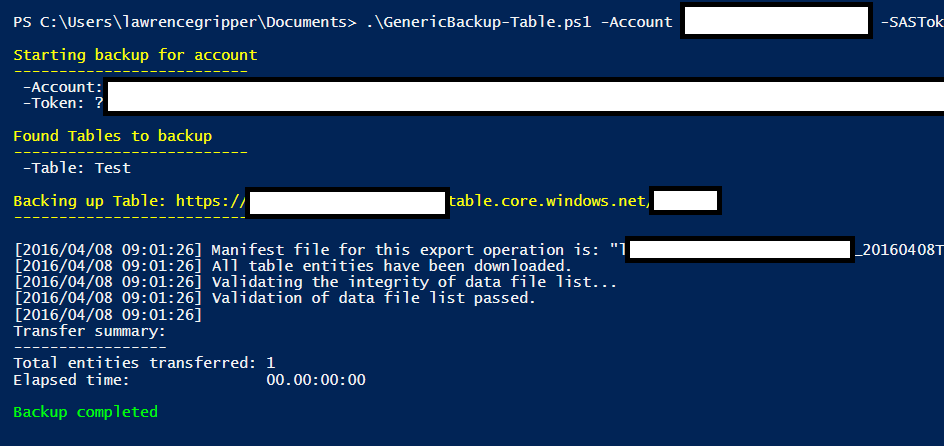Click the "Starting backup for account" heading
944x446 pixels.
pyautogui.click(x=135, y=55)
